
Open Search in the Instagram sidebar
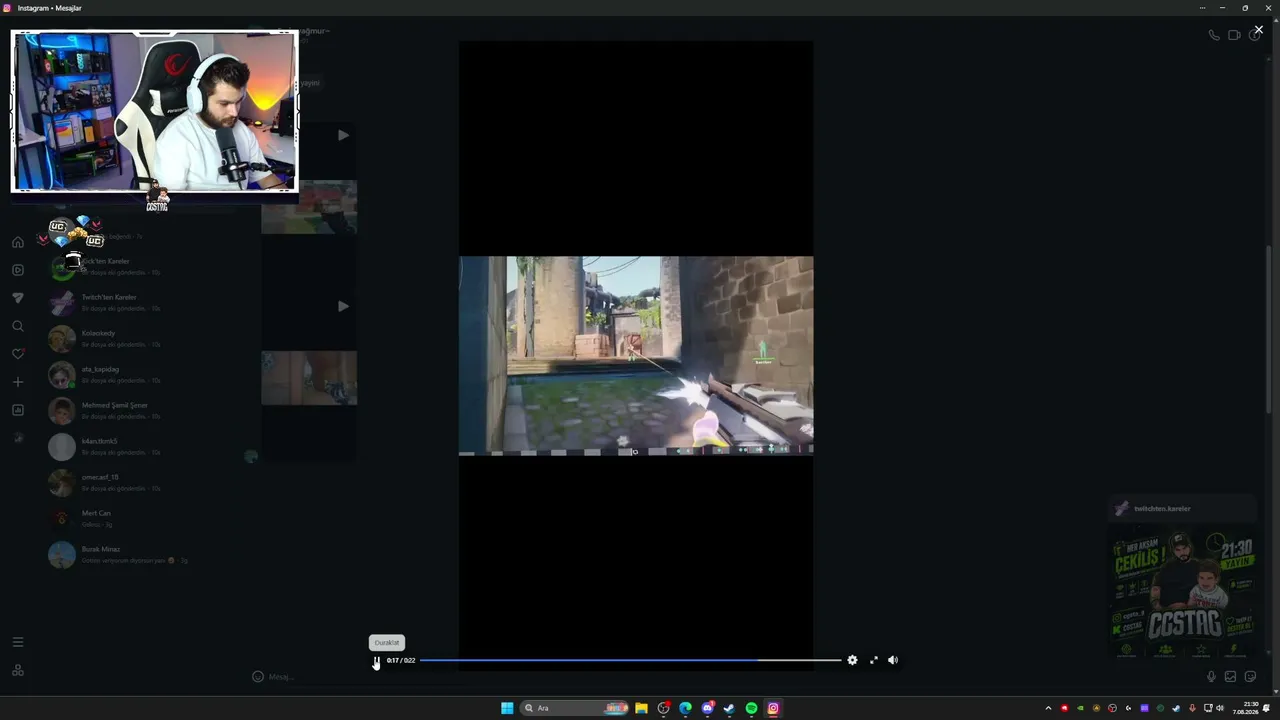pyautogui.click(x=18, y=326)
